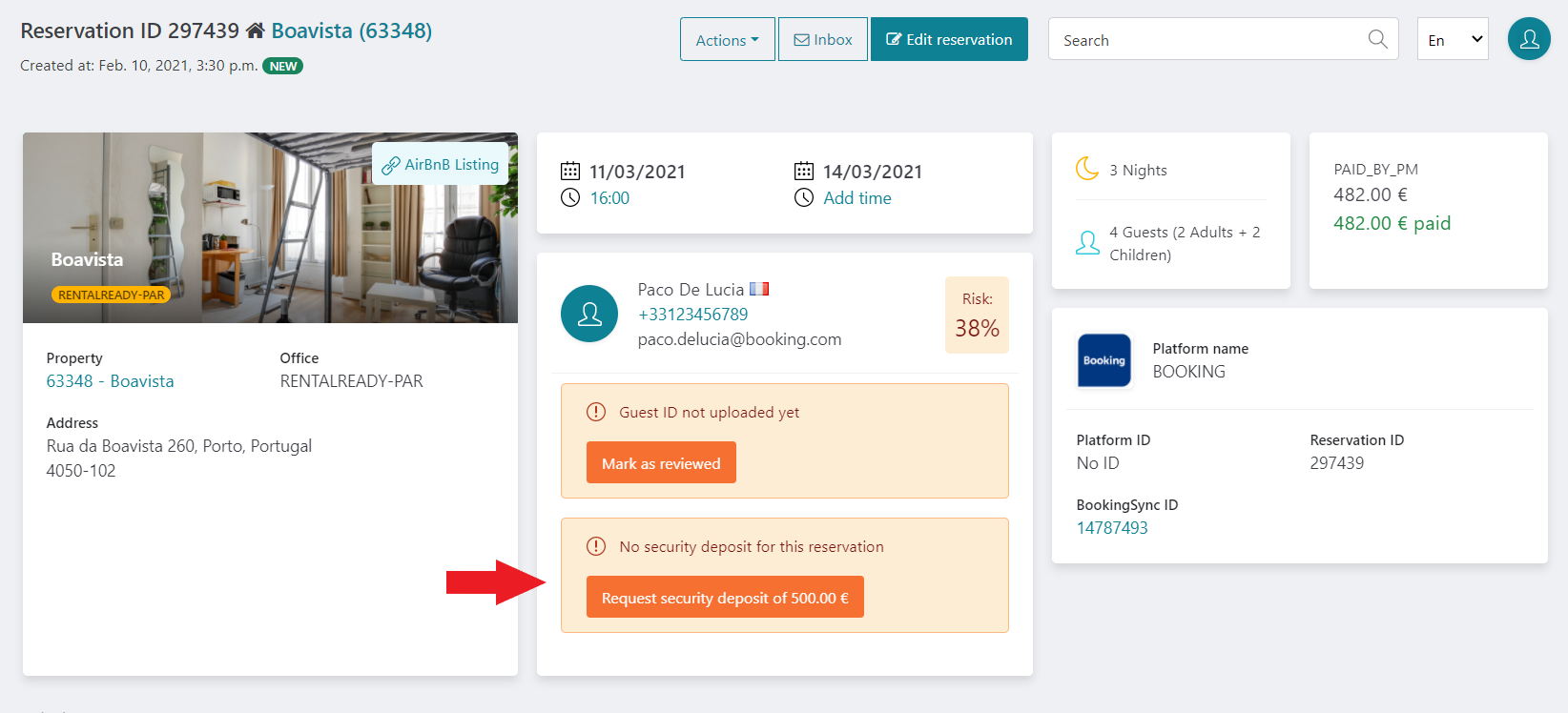Image resolution: width=1568 pixels, height=713 pixels.
Task: Click the guest avatar icon for Paco
Action: click(x=589, y=314)
